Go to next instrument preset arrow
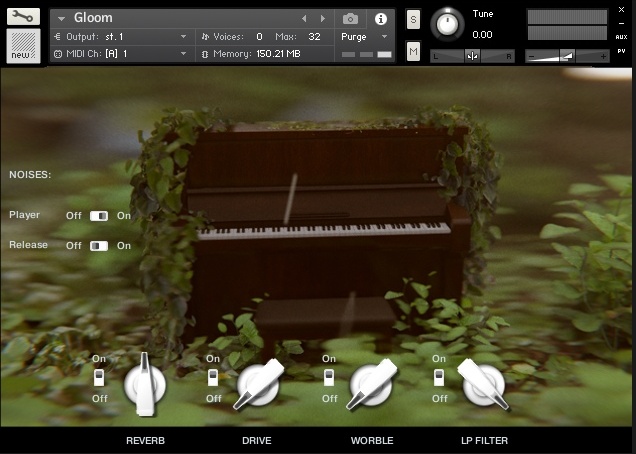This screenshot has width=636, height=454. (x=322, y=18)
